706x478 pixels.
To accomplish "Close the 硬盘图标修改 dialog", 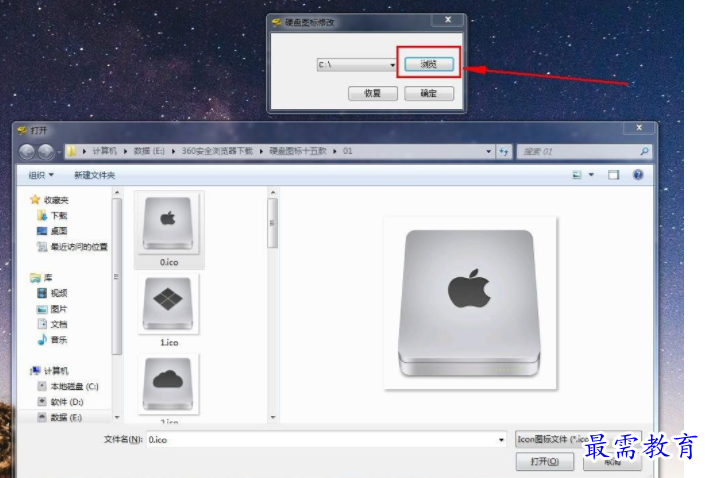I will click(x=448, y=19).
